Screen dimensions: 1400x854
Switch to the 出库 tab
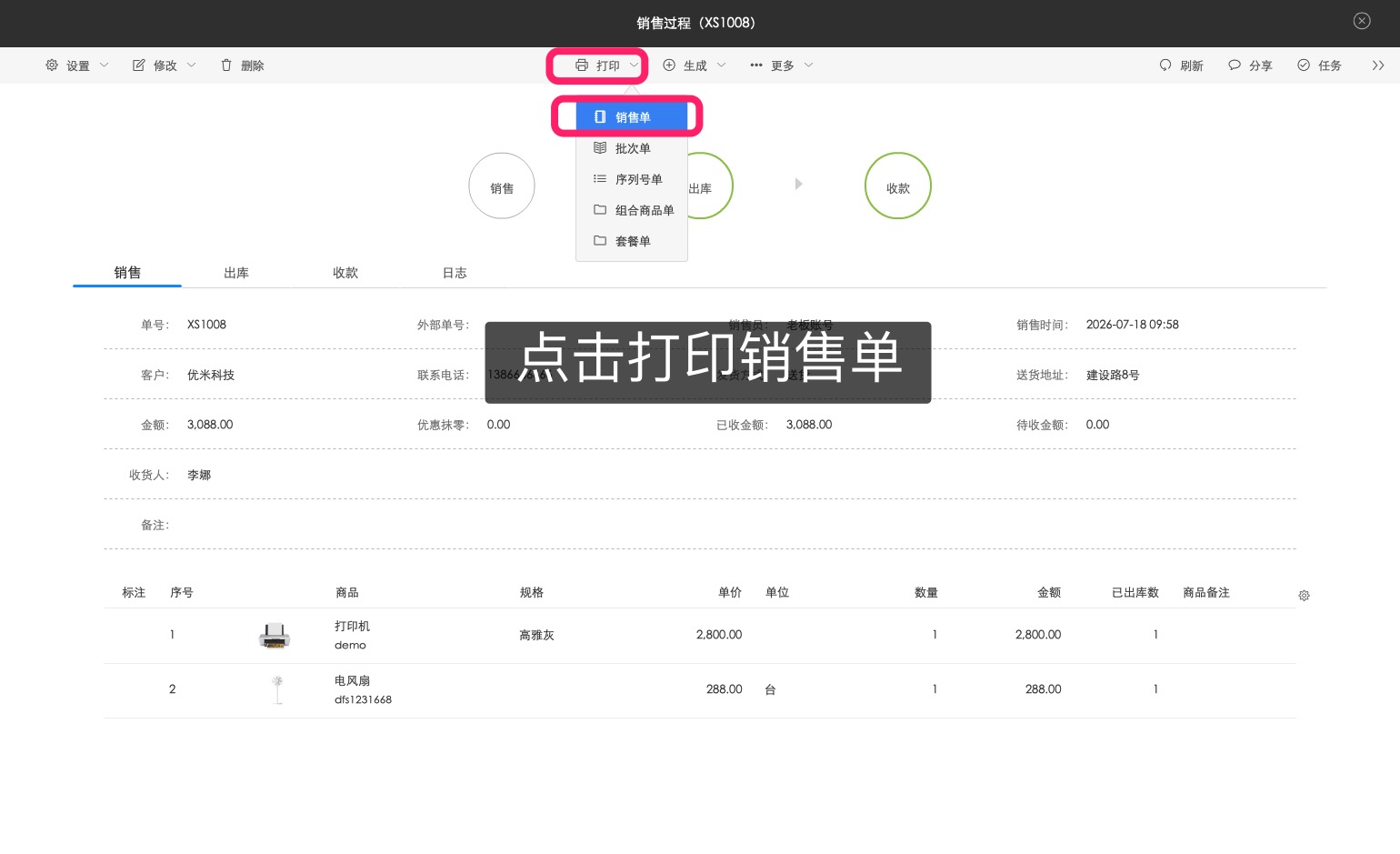point(236,273)
